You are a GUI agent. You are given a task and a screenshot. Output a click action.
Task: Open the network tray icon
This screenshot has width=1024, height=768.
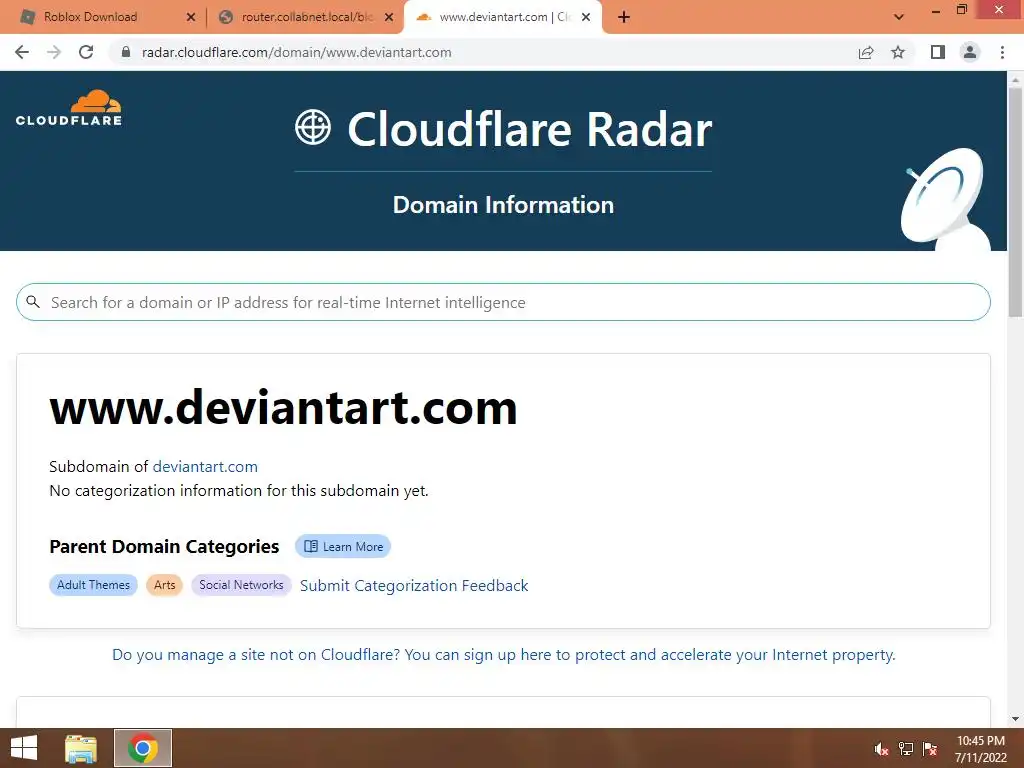[x=906, y=749]
